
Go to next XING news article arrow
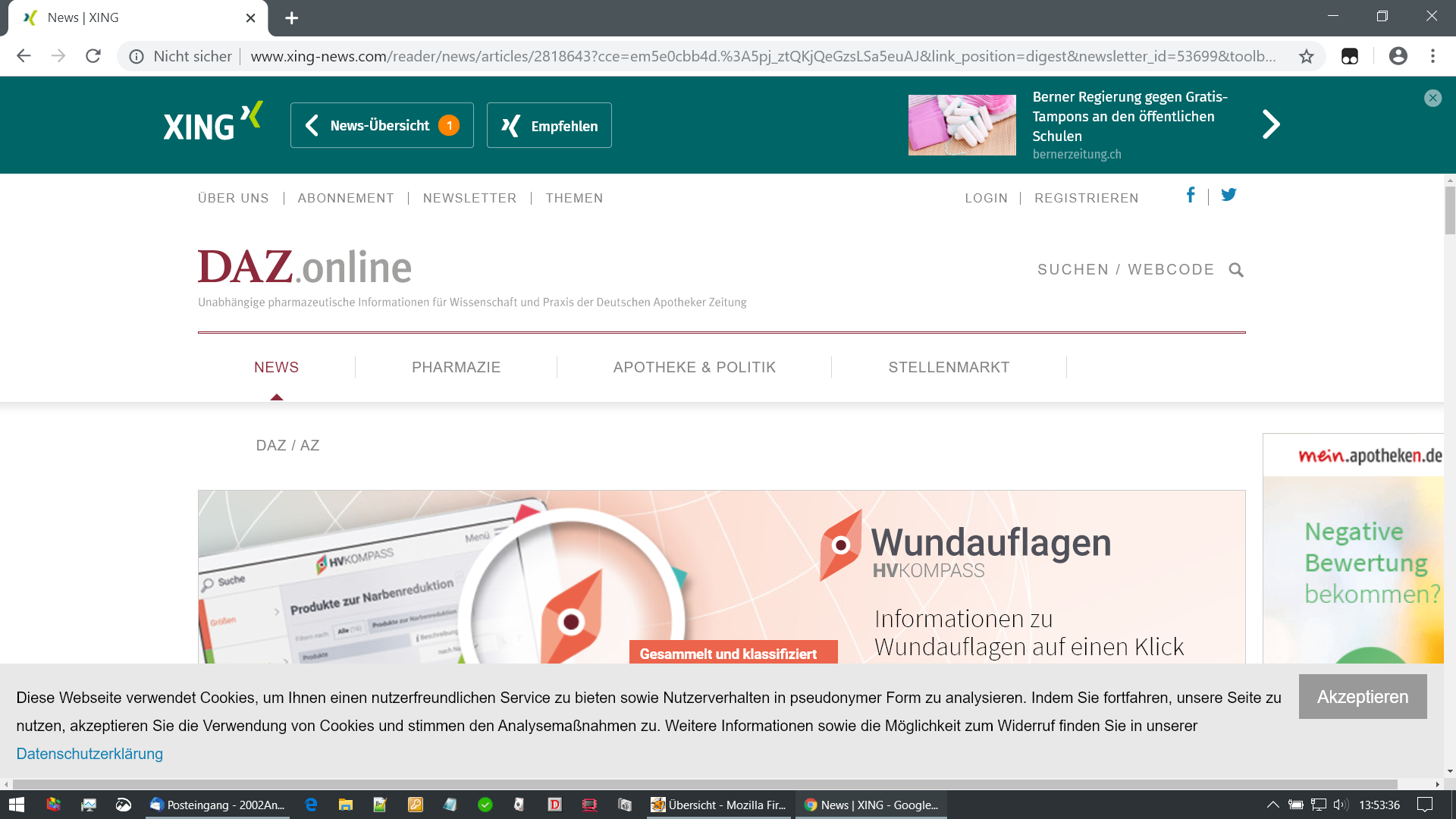[1271, 124]
